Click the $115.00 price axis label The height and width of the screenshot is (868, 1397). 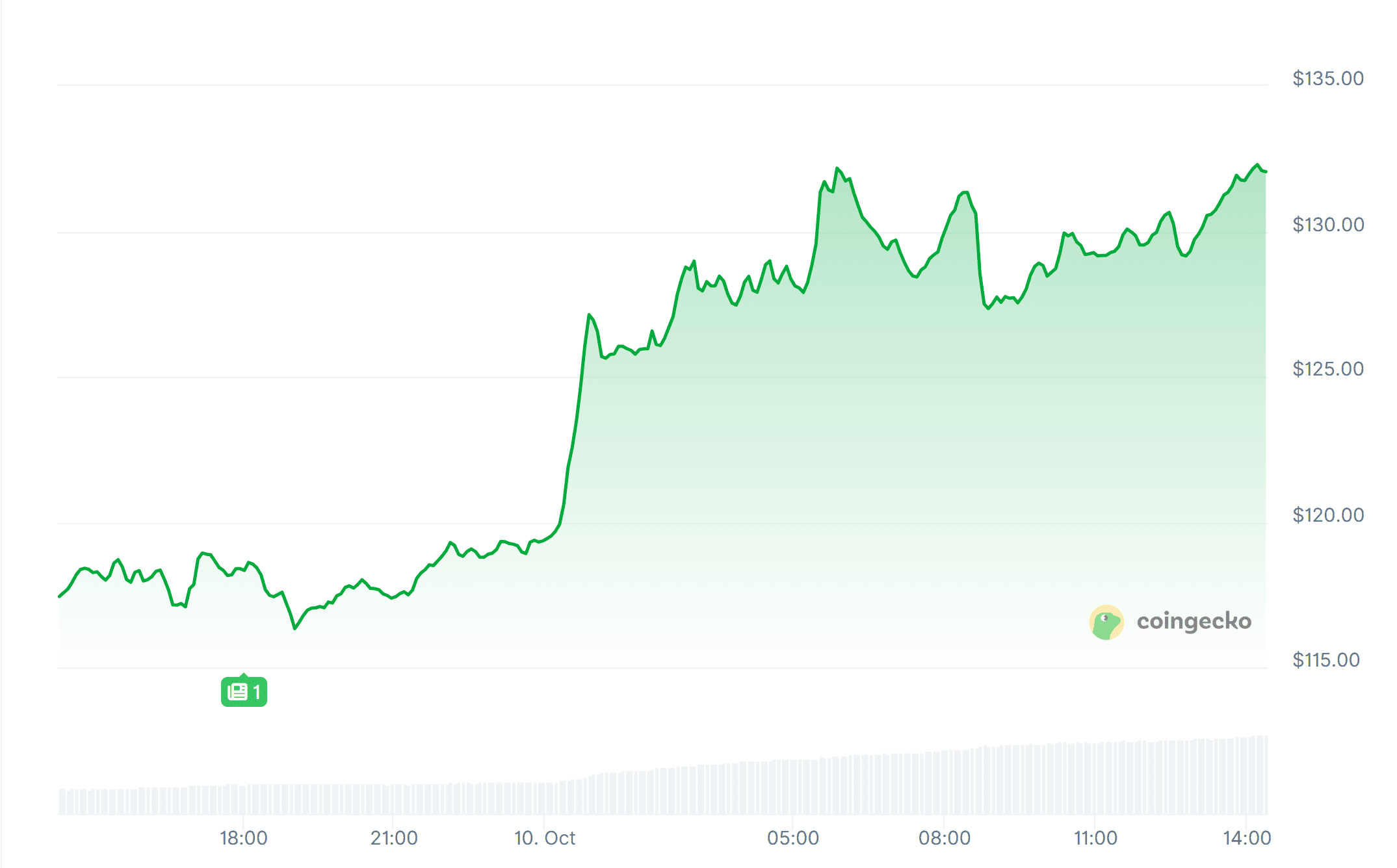pos(1325,660)
